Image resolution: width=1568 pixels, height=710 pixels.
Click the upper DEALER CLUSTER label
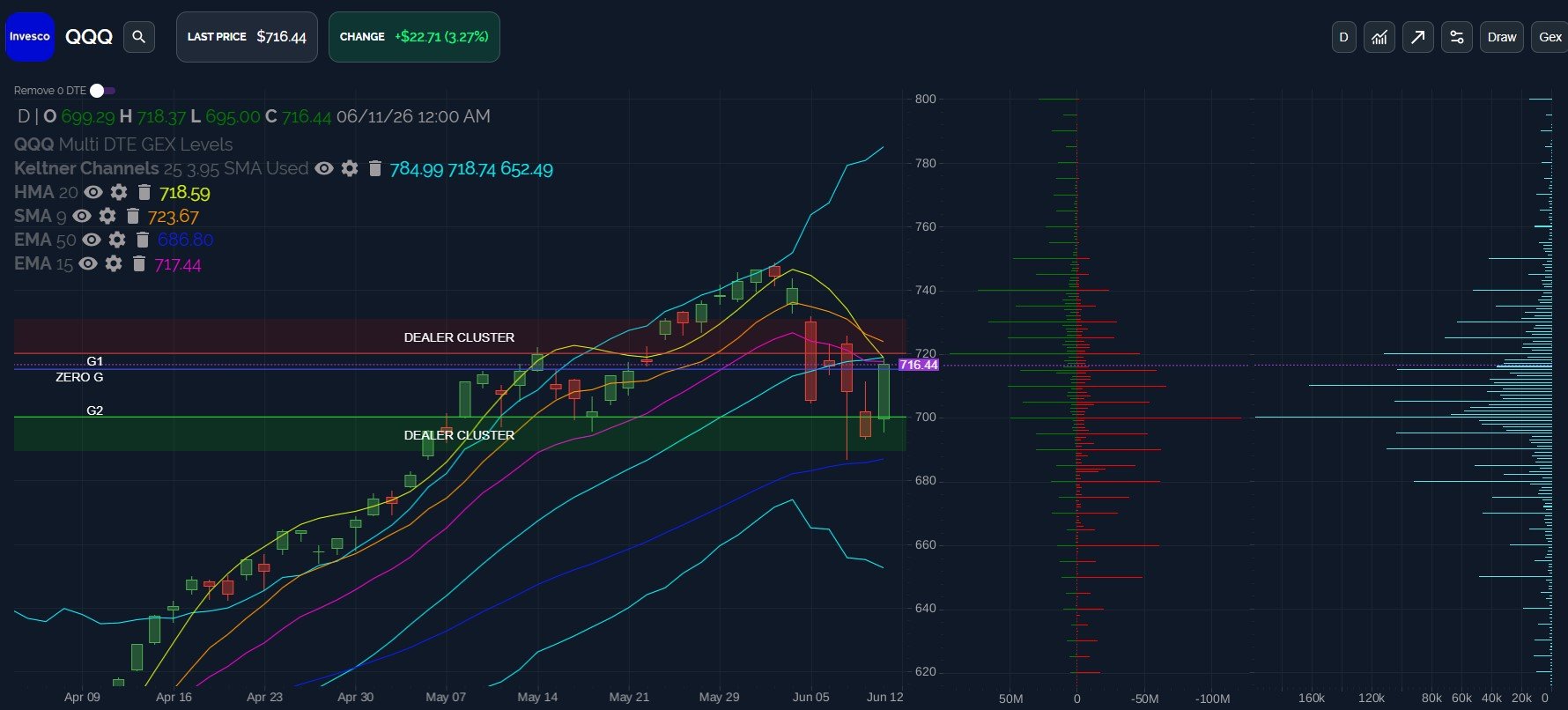(x=459, y=337)
